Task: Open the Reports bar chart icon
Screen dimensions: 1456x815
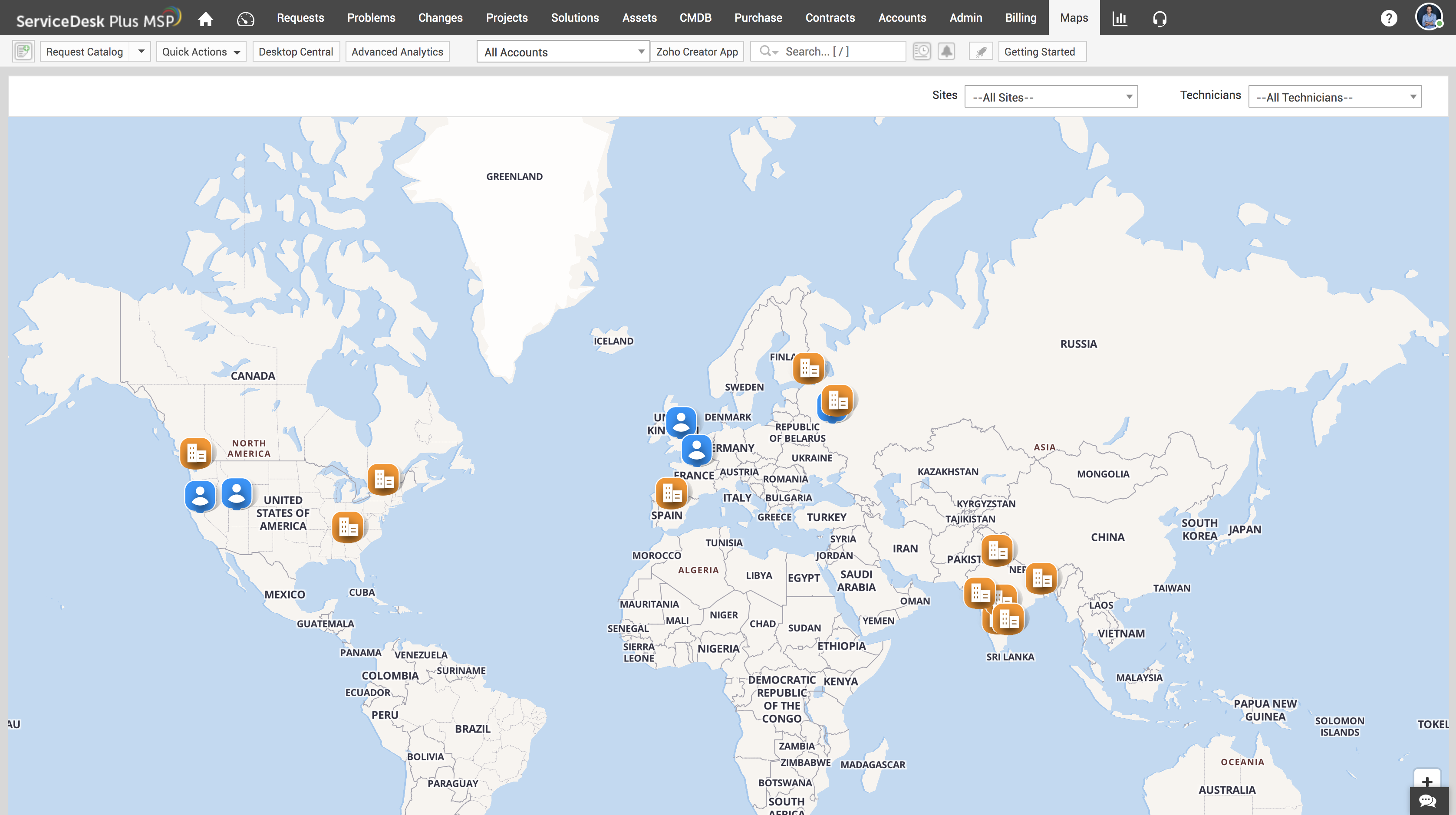Action: click(1119, 19)
